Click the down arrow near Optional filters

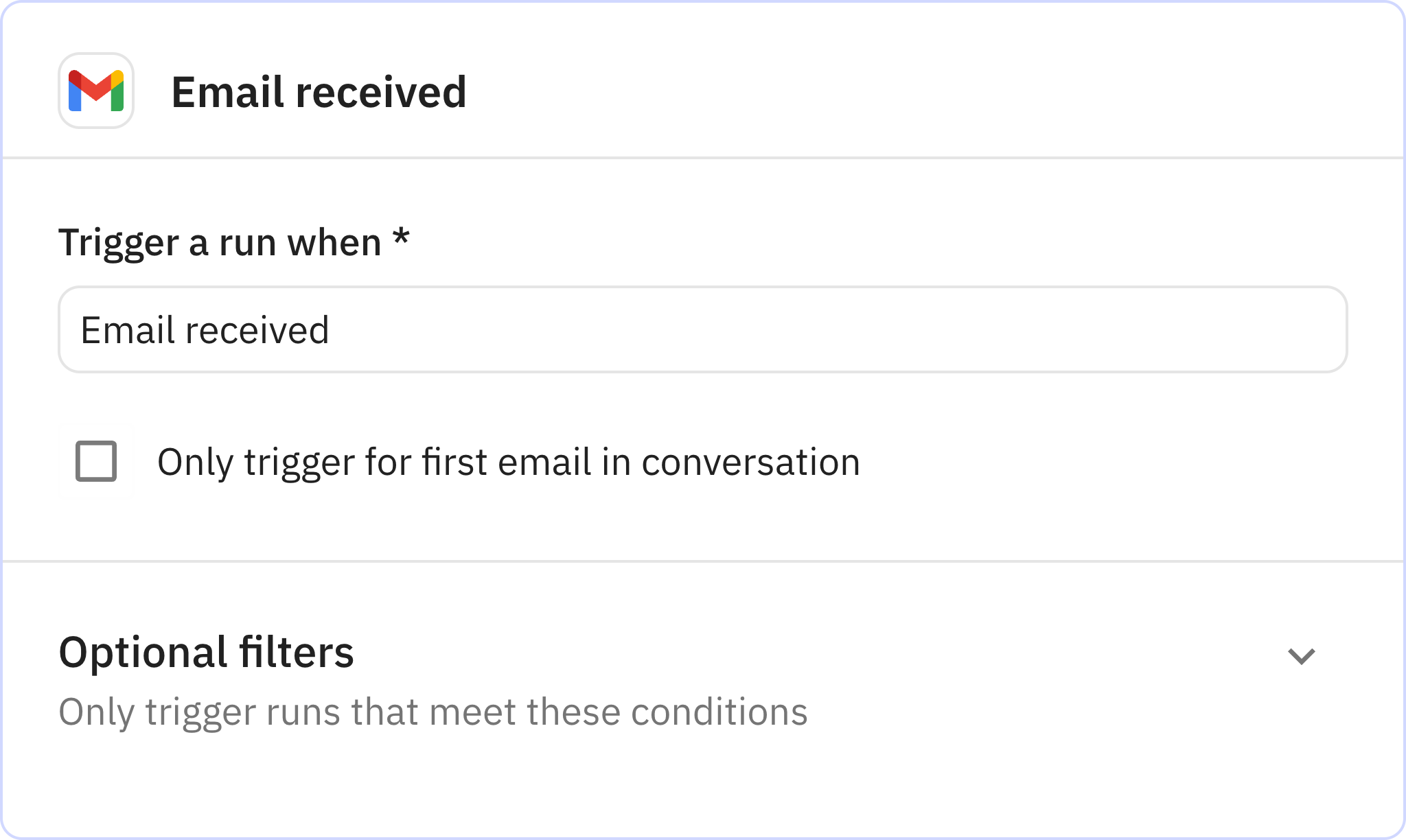(1303, 657)
